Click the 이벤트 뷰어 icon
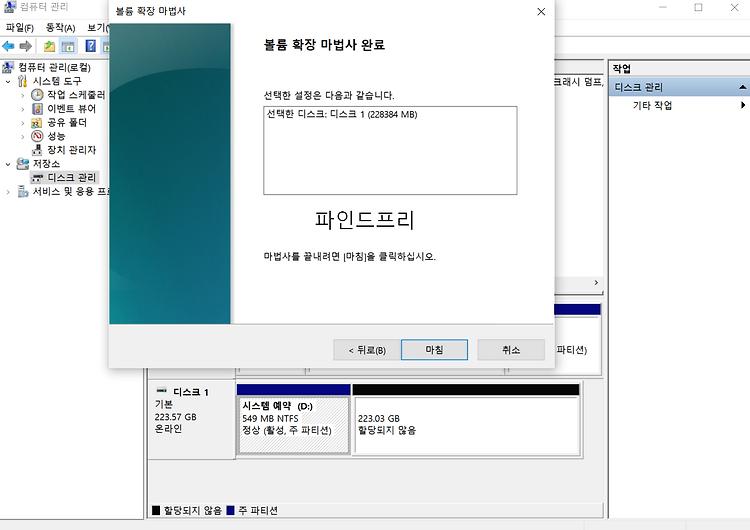The width and height of the screenshot is (750, 530). point(37,109)
